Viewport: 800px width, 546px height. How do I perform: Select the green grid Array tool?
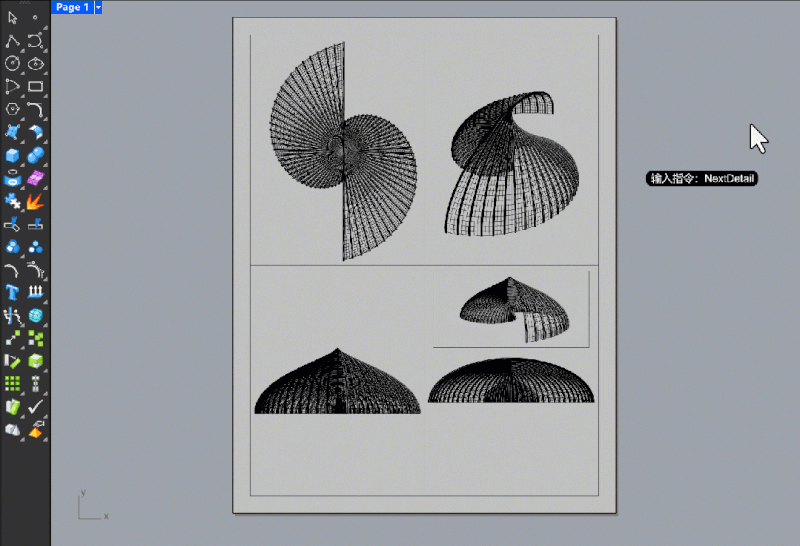[x=13, y=384]
